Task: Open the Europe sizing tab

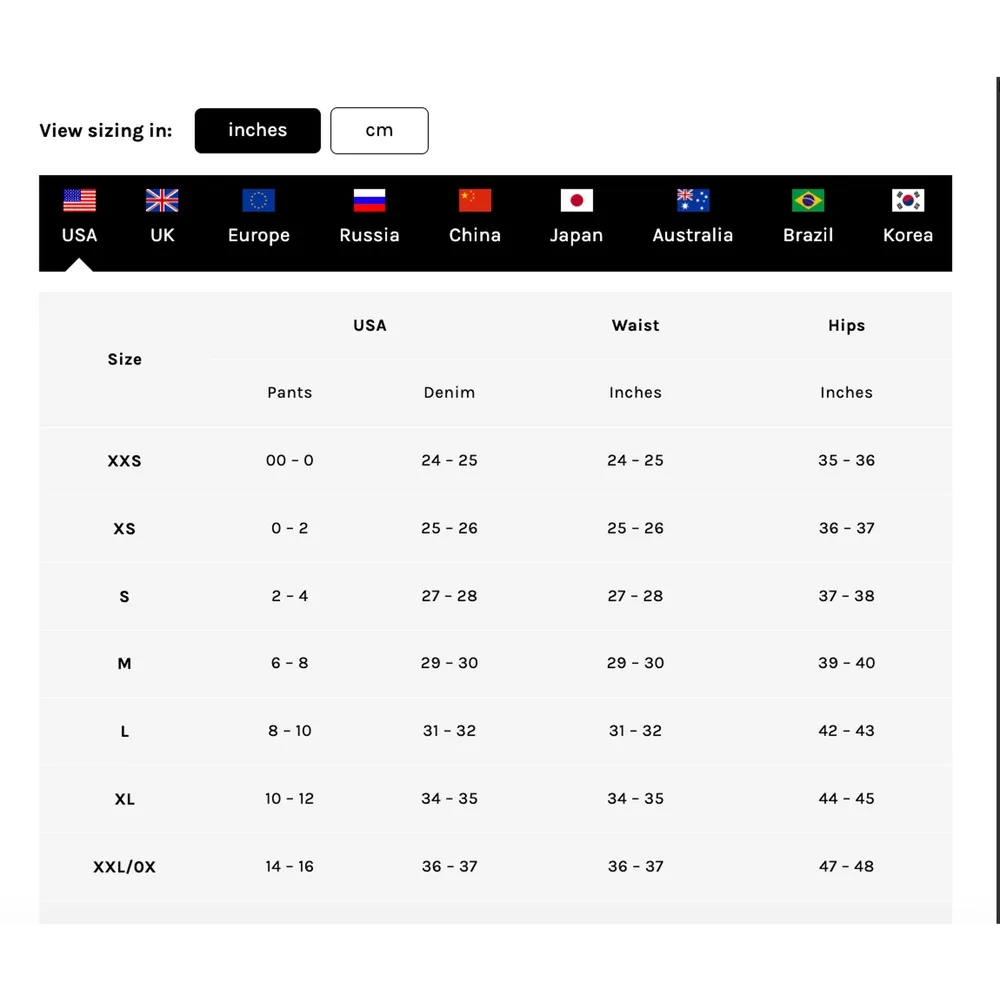Action: pyautogui.click(x=258, y=236)
